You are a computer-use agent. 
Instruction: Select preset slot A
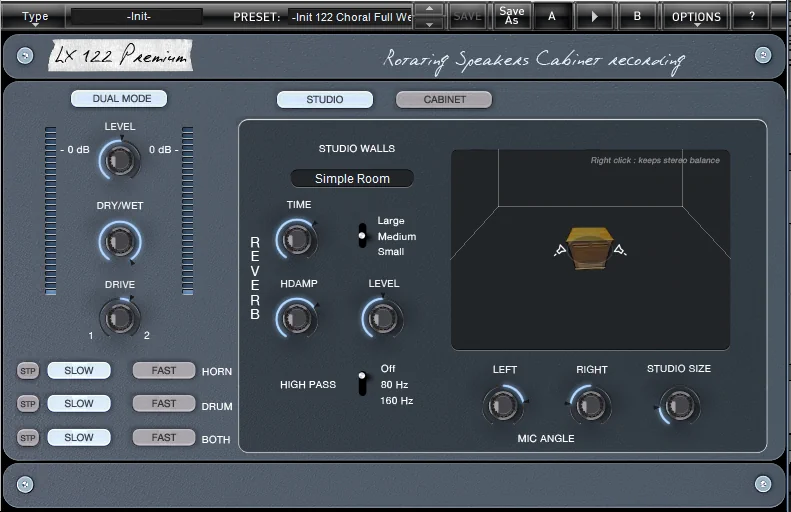click(x=552, y=17)
